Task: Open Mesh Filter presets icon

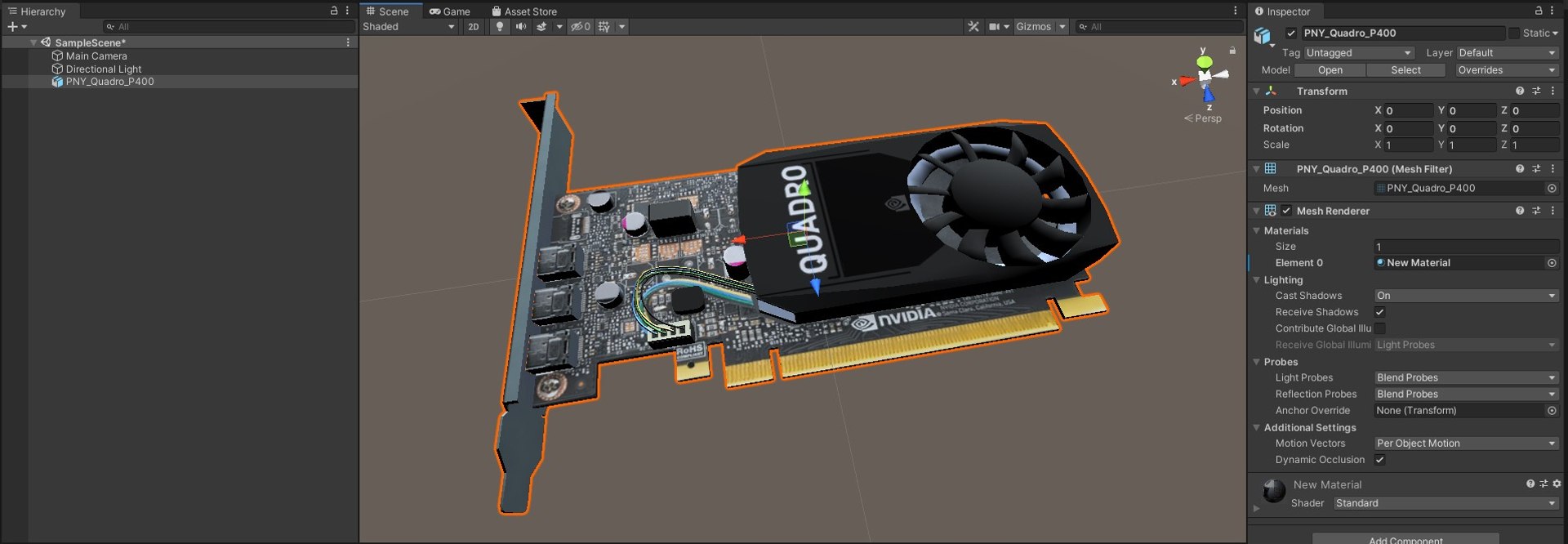Action: tap(1536, 169)
